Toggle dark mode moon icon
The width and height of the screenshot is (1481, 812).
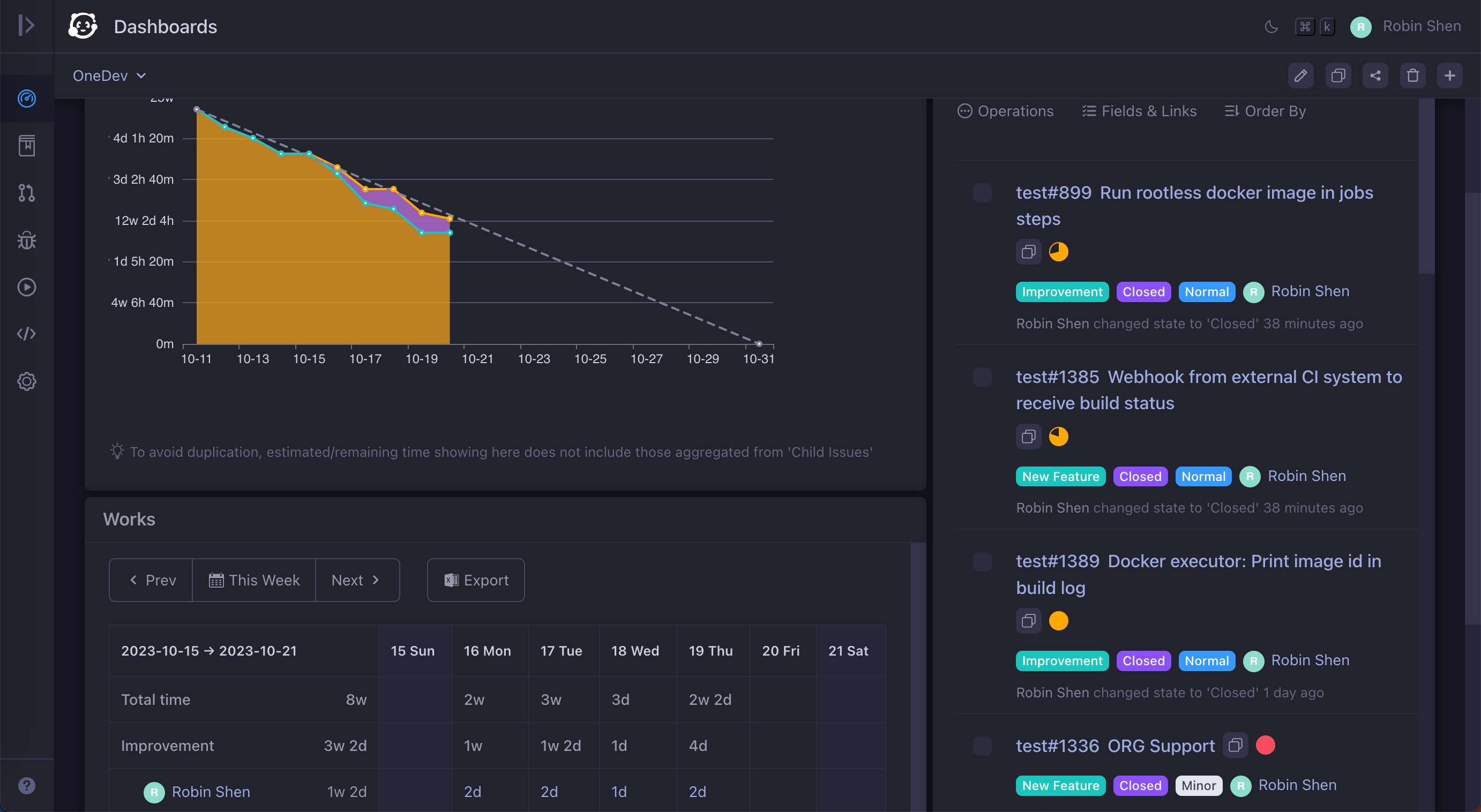point(1271,26)
